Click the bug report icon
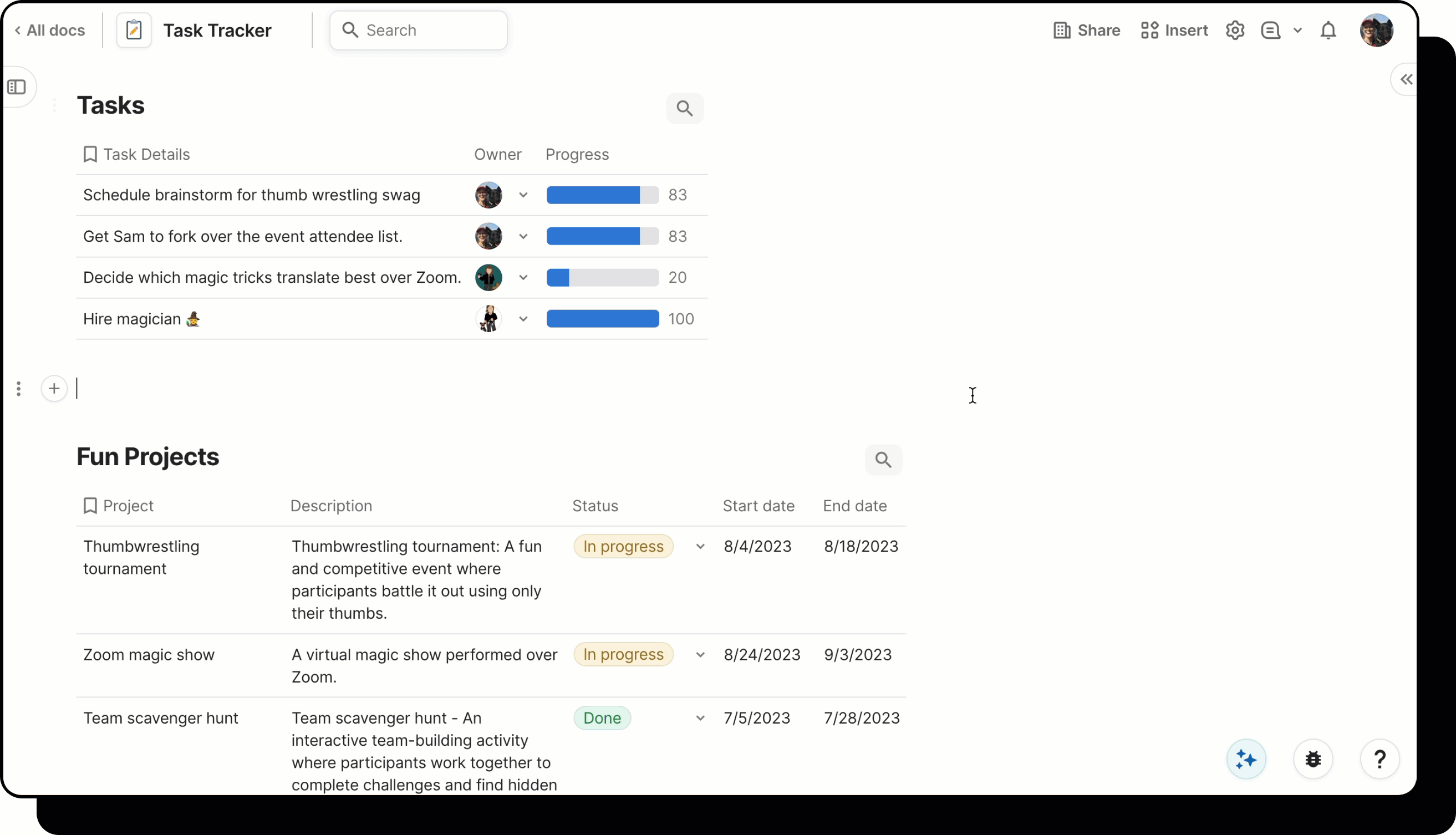Image resolution: width=1456 pixels, height=835 pixels. tap(1312, 758)
